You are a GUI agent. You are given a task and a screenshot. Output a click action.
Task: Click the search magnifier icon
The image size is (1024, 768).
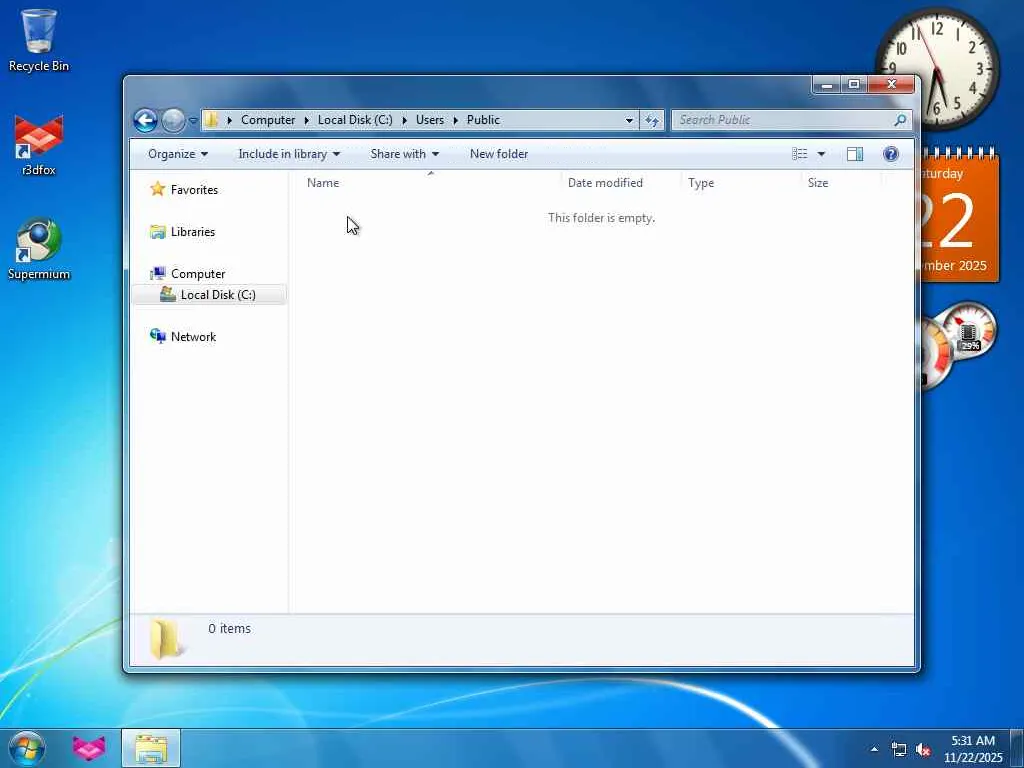901,120
